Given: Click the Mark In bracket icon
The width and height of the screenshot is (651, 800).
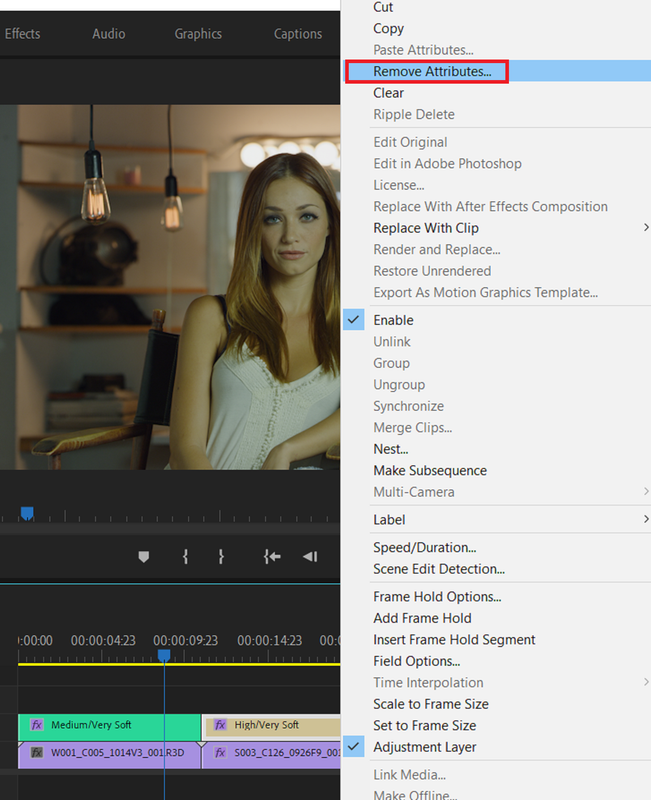Looking at the screenshot, I should coord(186,557).
